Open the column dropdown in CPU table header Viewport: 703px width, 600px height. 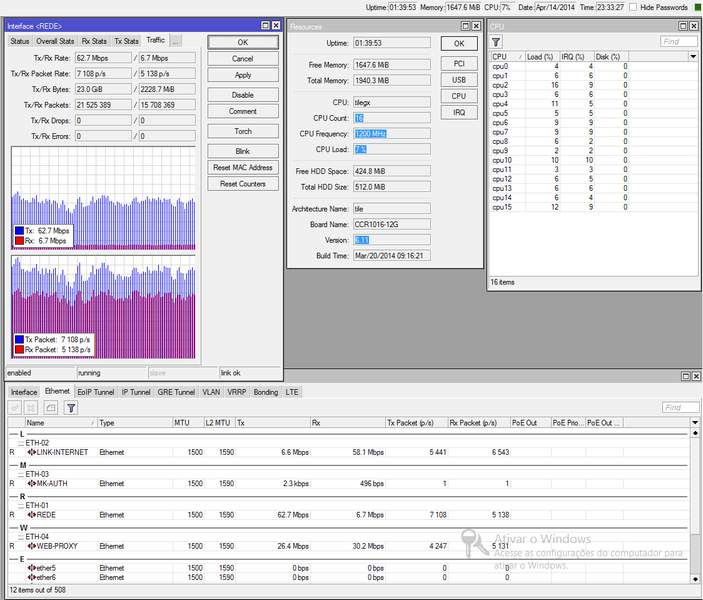tap(692, 57)
